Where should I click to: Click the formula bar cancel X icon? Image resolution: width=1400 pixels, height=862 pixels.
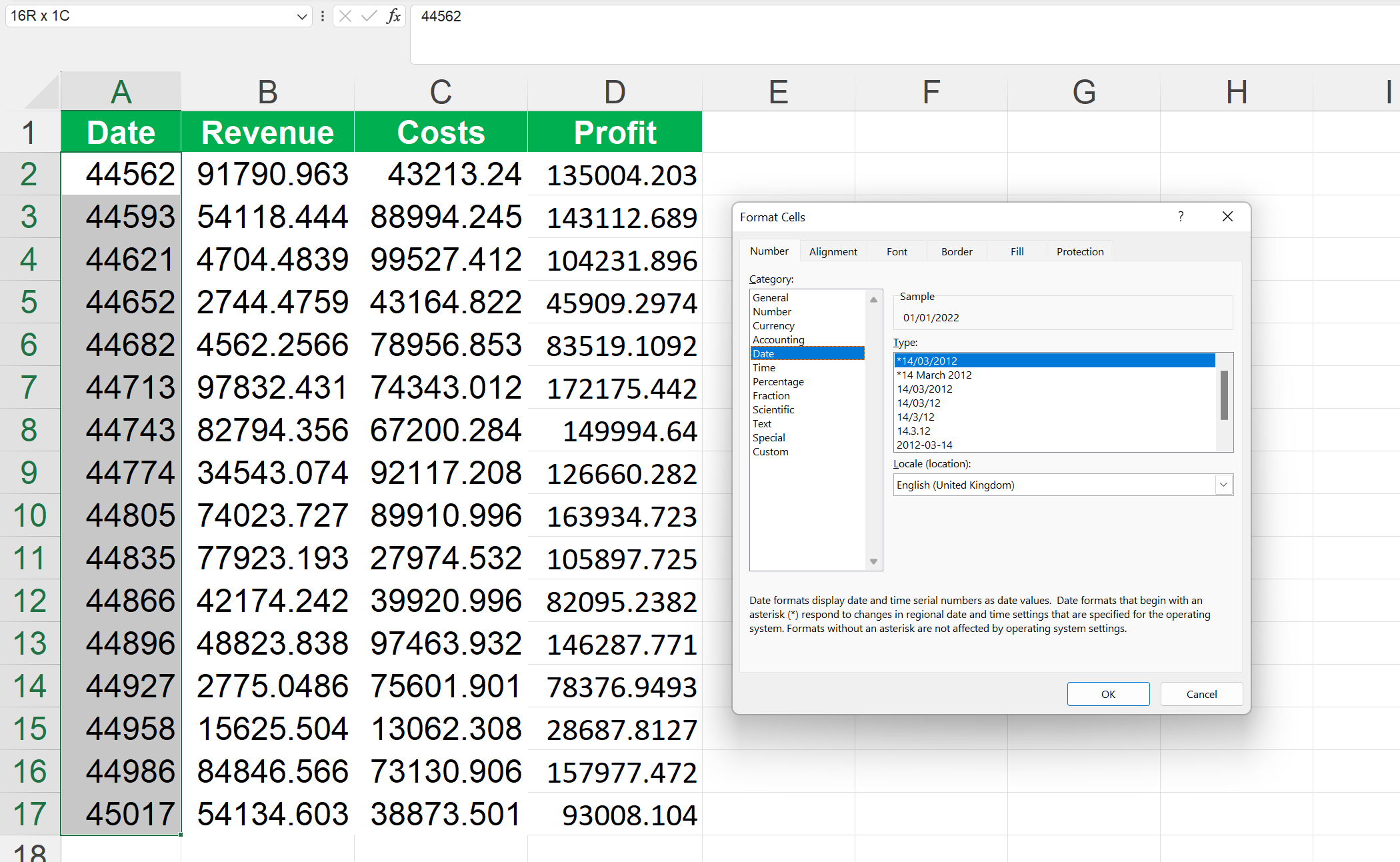345,16
